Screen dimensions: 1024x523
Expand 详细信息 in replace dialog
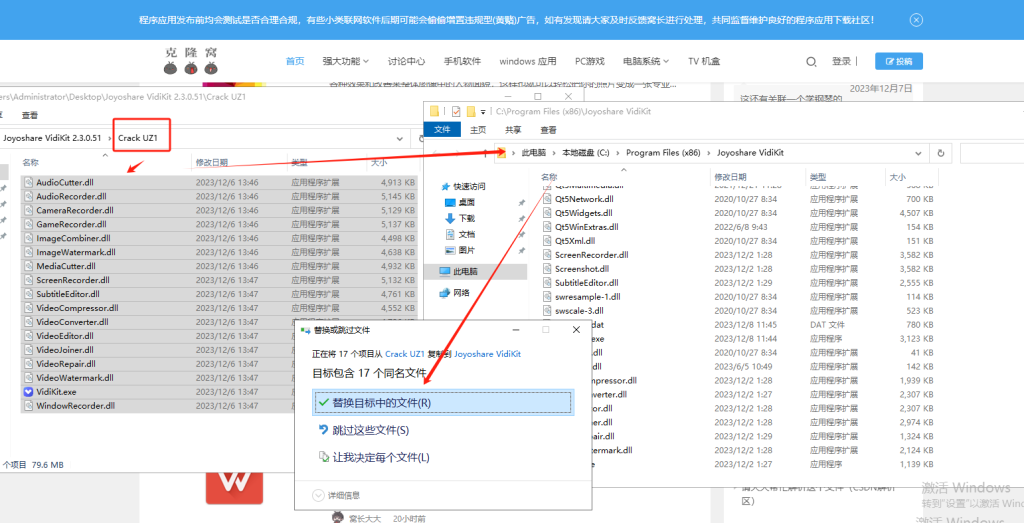[x=337, y=496]
